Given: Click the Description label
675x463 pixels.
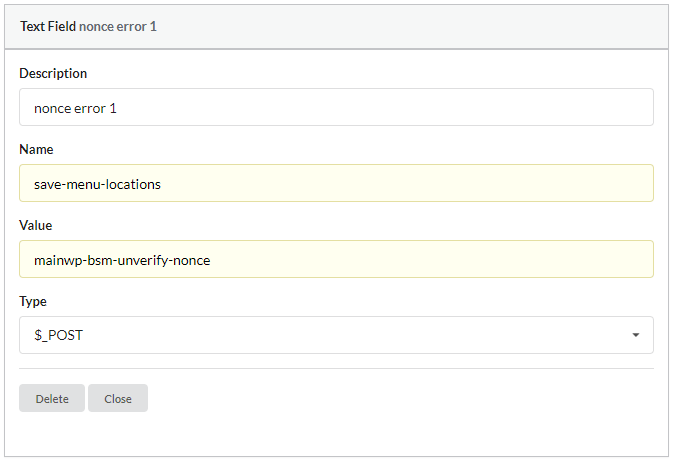Looking at the screenshot, I should click(x=53, y=74).
